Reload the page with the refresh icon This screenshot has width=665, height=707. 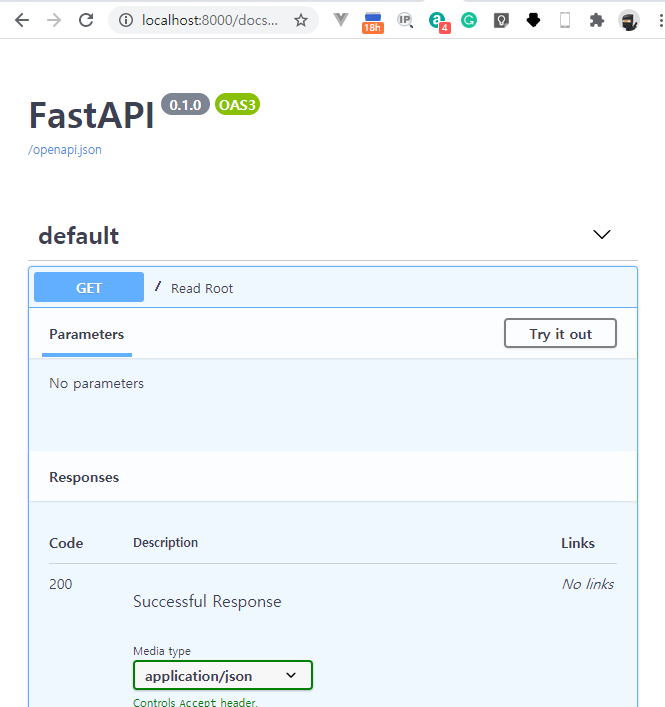pos(86,20)
